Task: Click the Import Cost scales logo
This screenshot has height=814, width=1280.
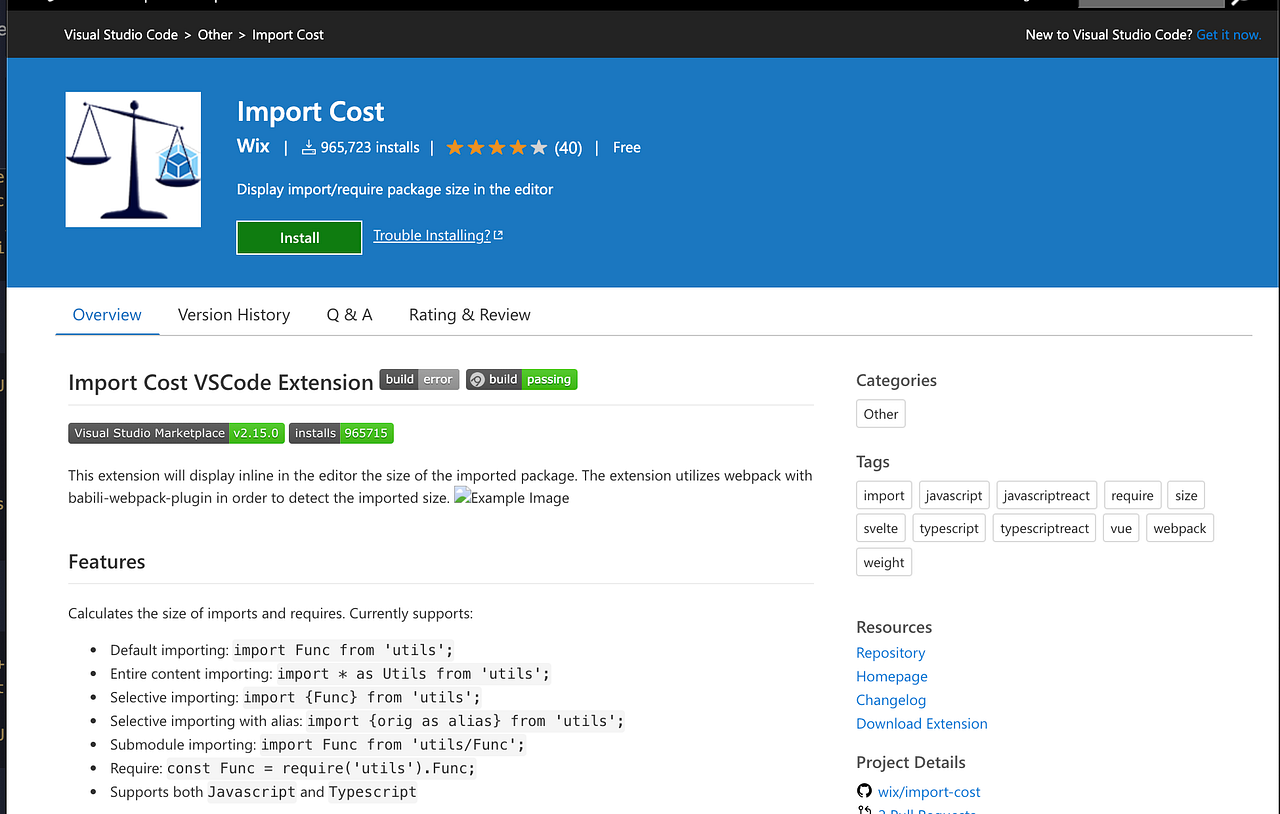Action: pyautogui.click(x=133, y=159)
